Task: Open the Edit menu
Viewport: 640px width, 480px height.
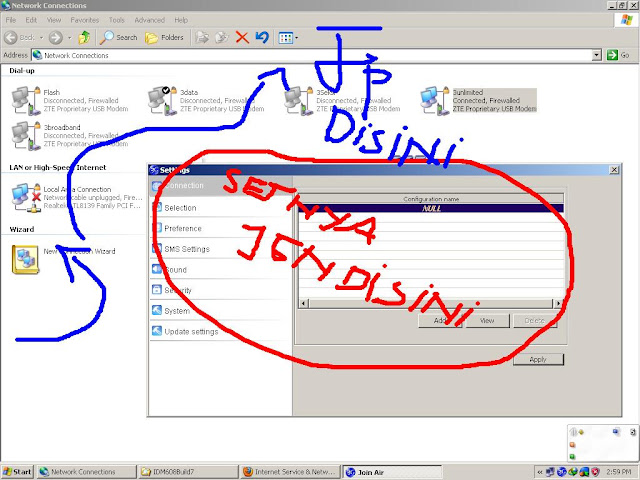Action: coord(31,20)
